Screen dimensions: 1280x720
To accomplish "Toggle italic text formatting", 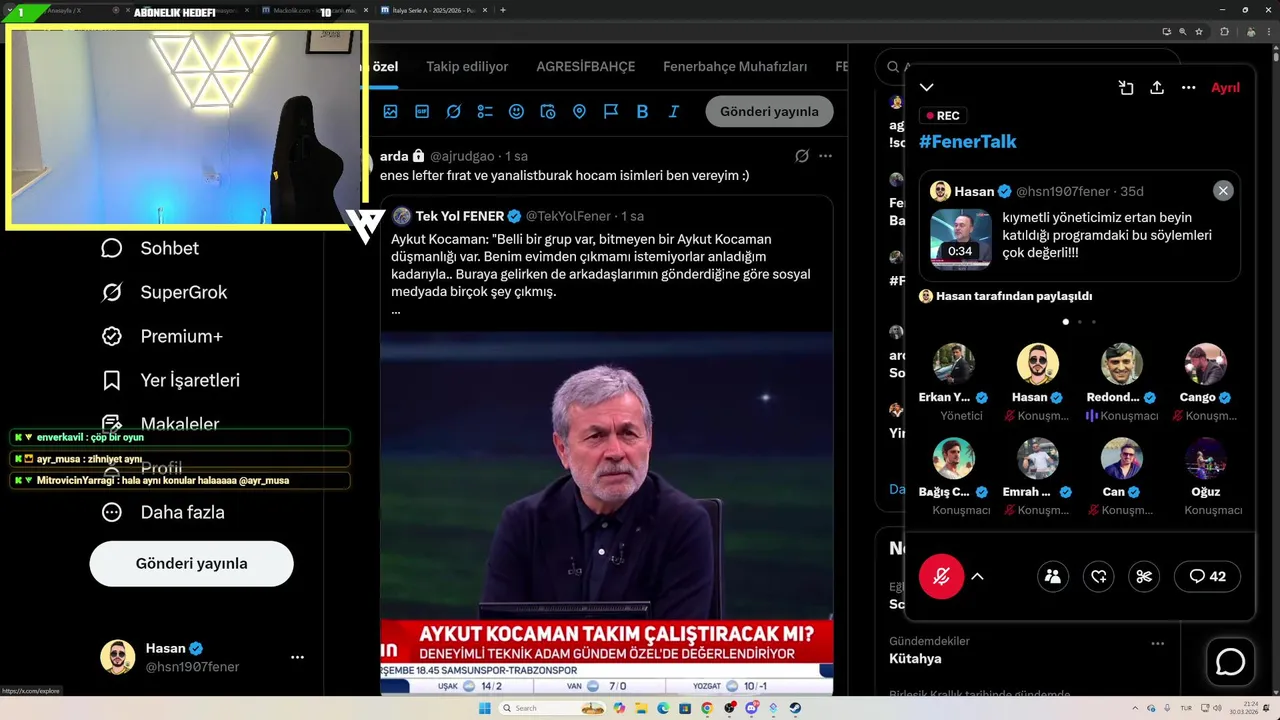I will click(x=674, y=112).
